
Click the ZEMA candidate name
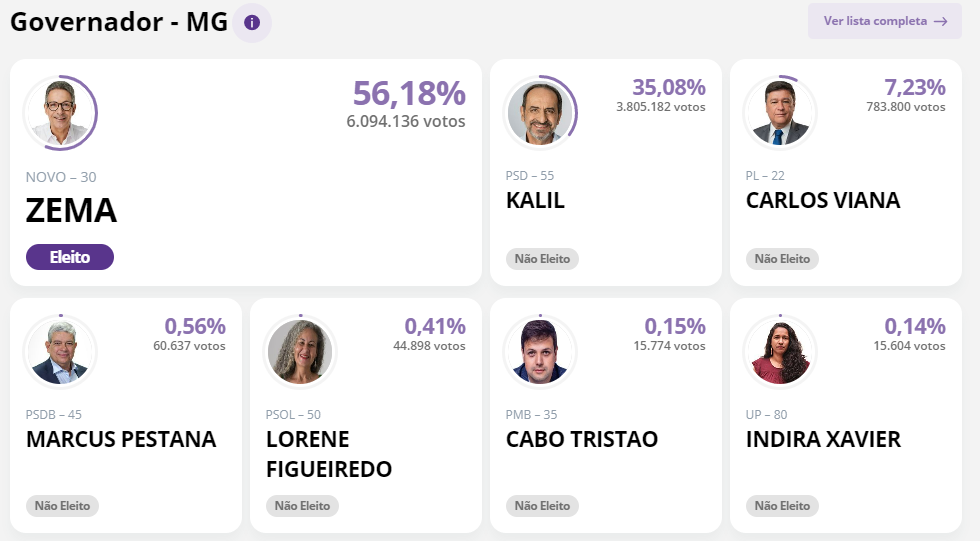click(72, 211)
